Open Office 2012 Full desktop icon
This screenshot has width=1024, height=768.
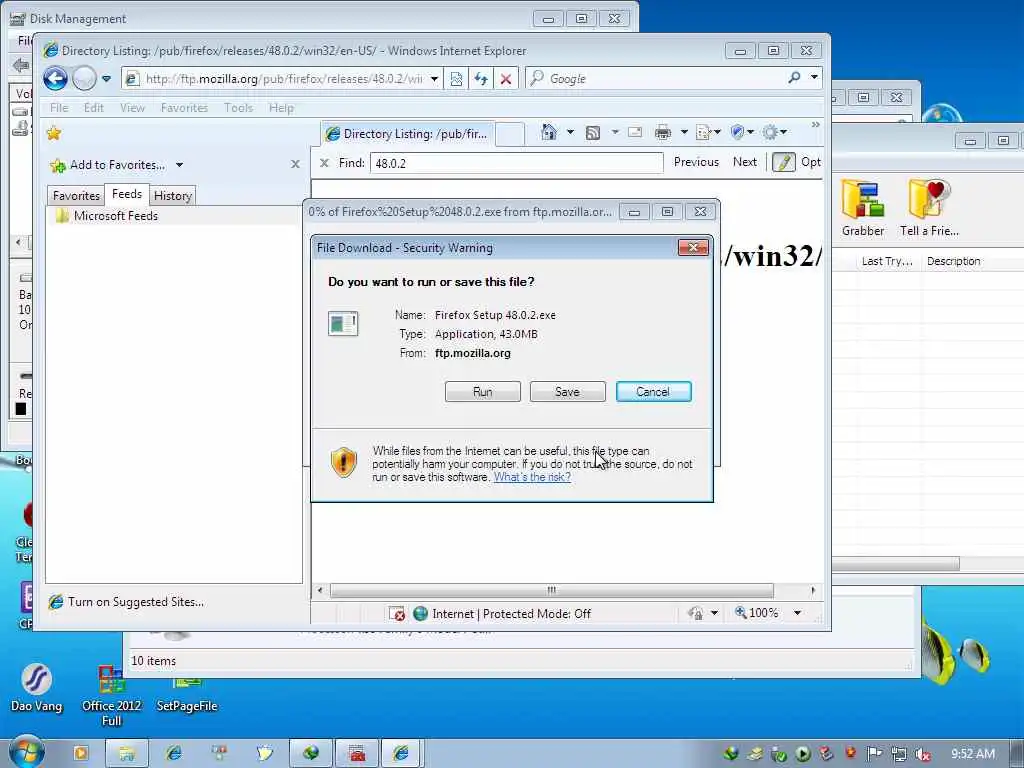[112, 696]
